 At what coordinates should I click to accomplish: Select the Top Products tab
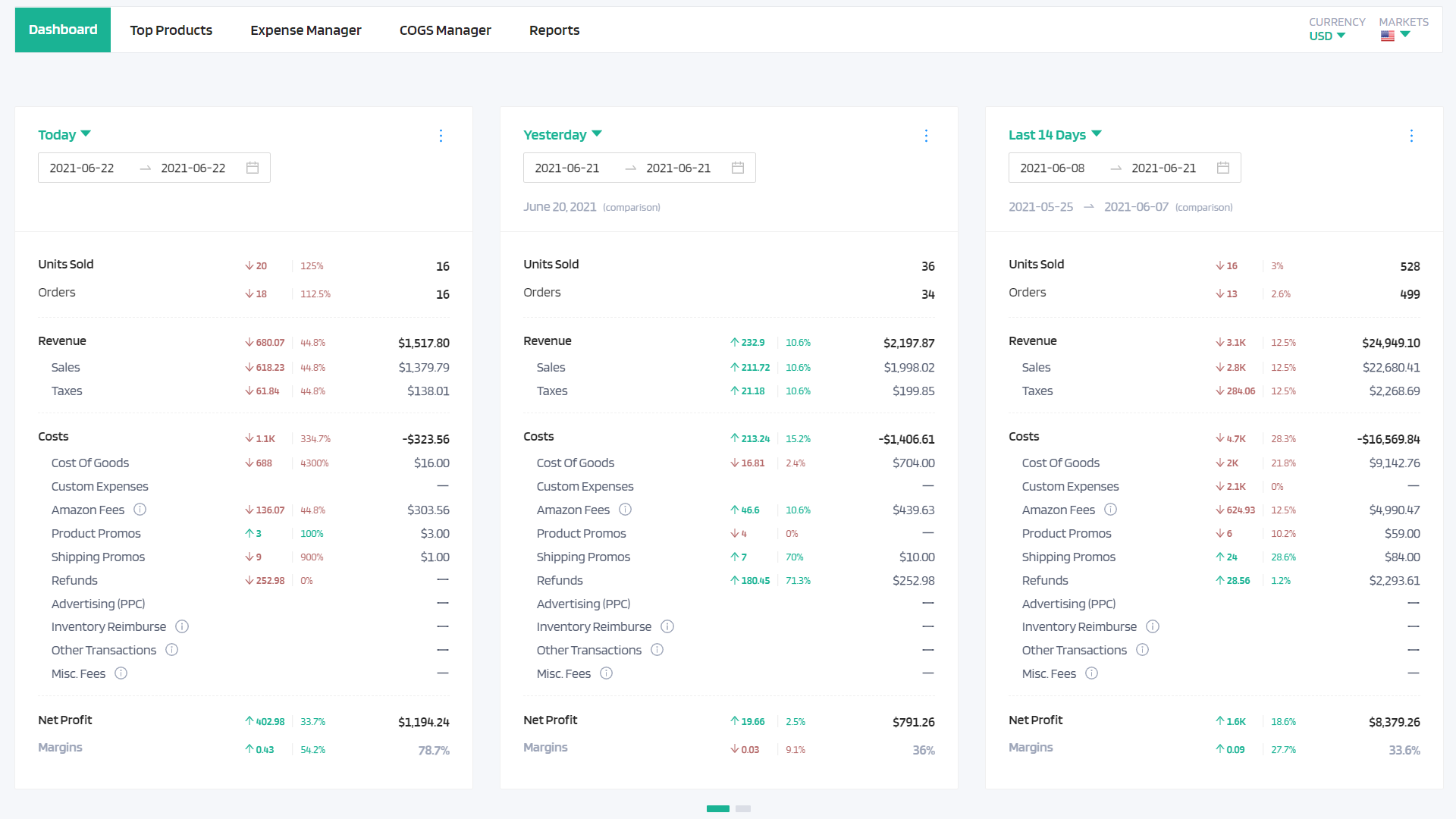pos(171,30)
